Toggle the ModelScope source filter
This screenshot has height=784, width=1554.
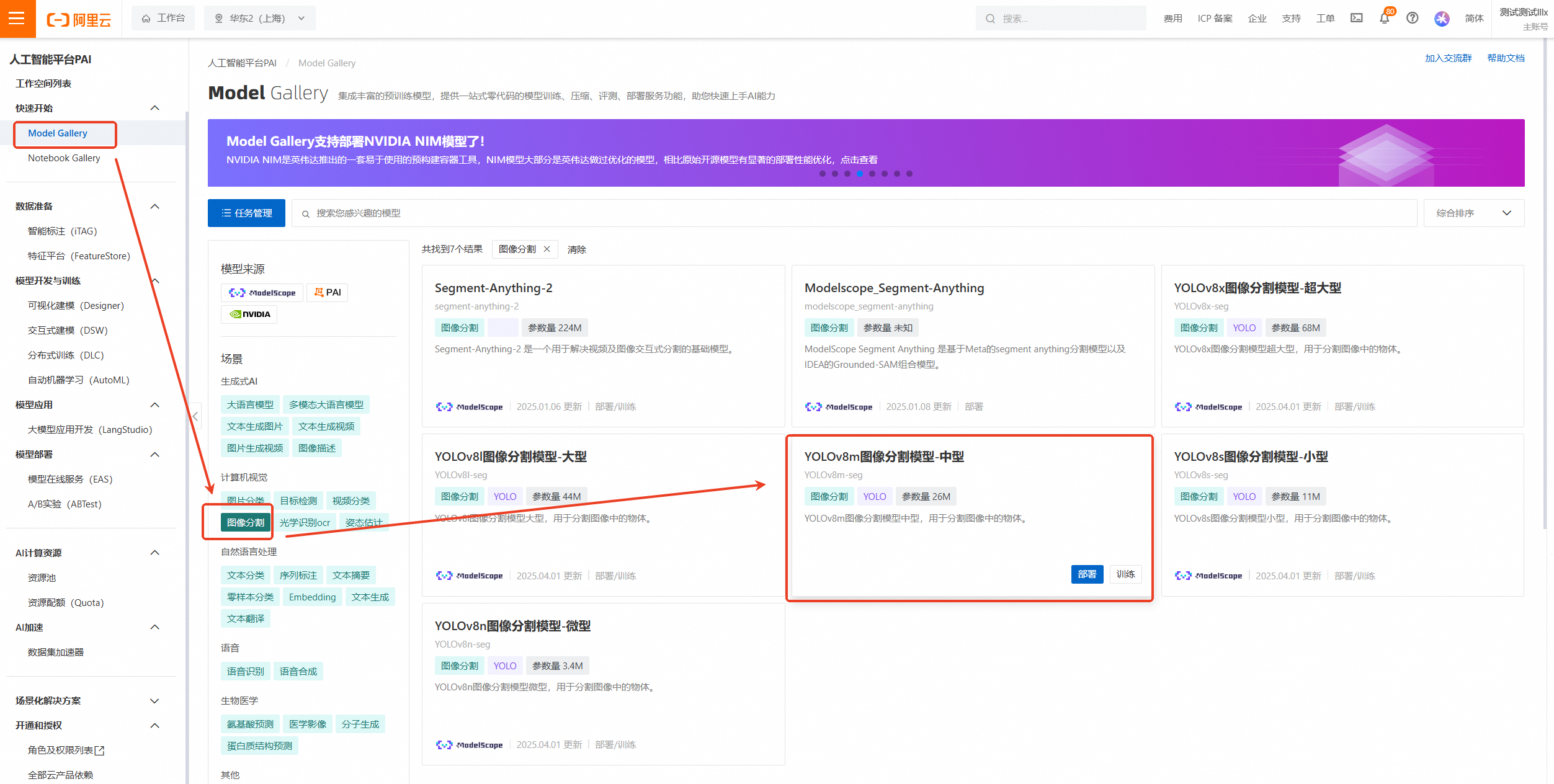coord(262,293)
